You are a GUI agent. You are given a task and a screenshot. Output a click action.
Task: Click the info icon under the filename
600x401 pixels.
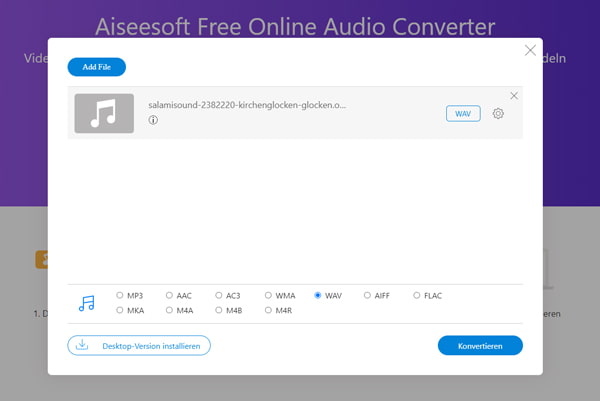(x=153, y=120)
